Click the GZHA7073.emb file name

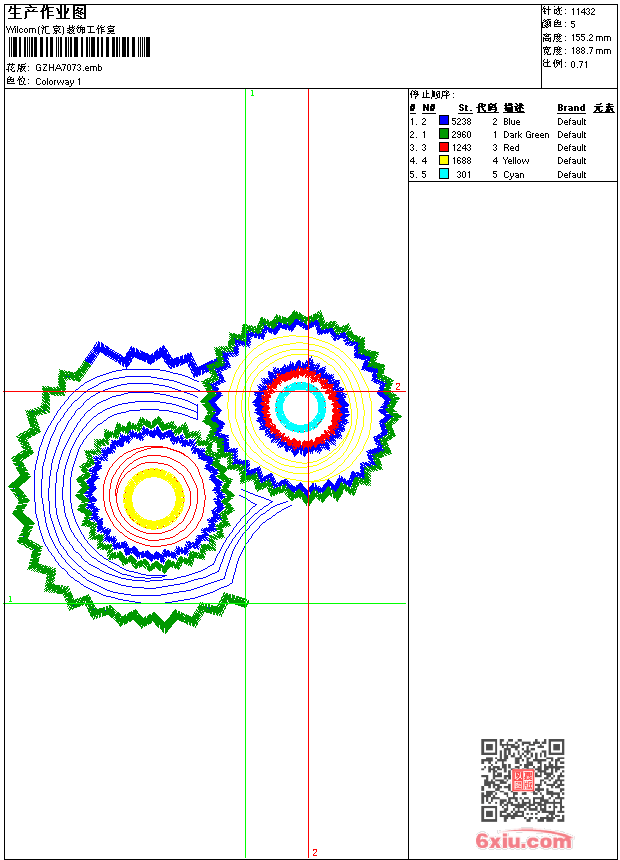(x=68, y=67)
